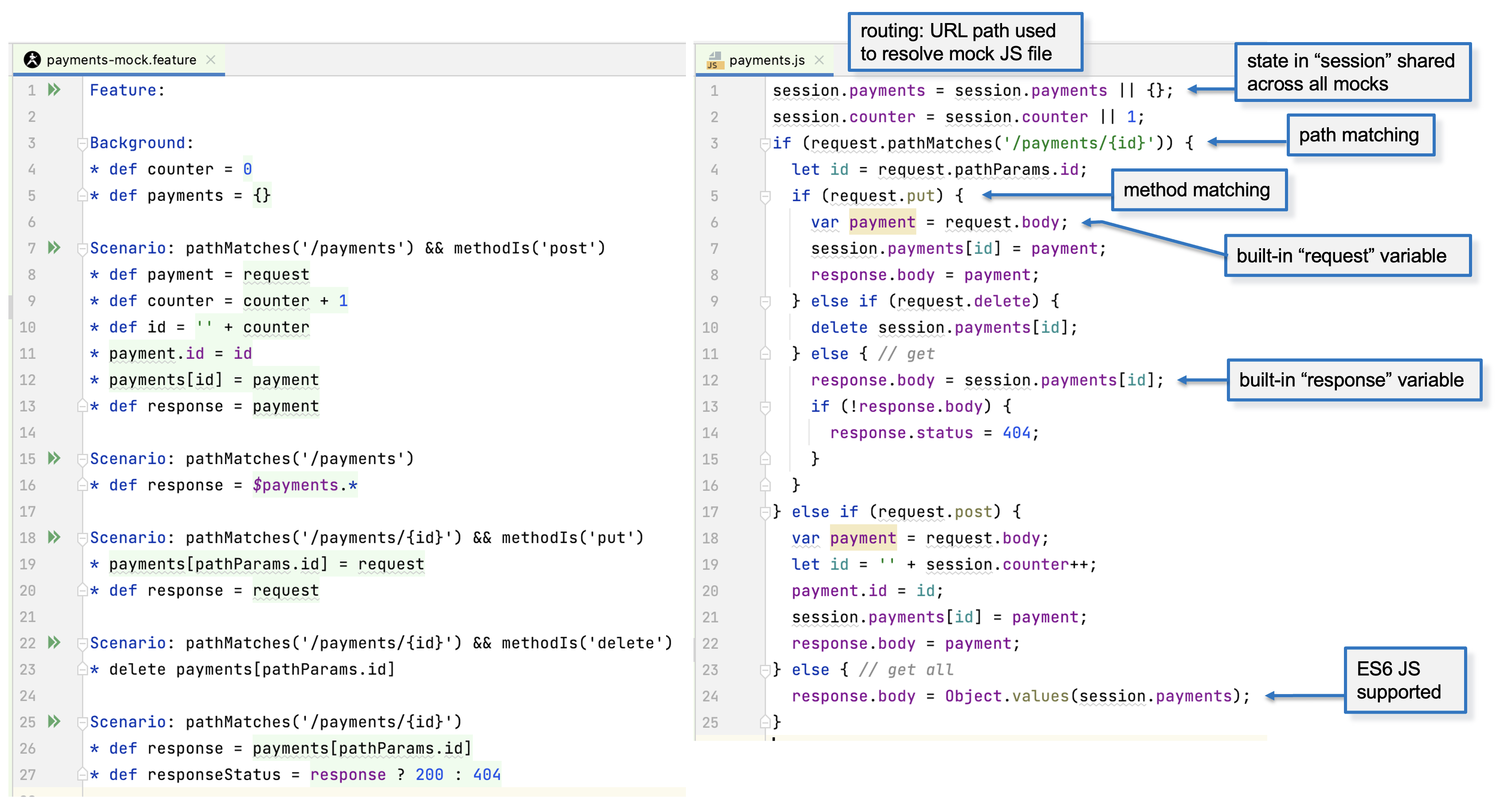Screen dimensions: 1504x812
Task: Collapse the delete Scenario fold at line 22
Action: click(x=82, y=644)
